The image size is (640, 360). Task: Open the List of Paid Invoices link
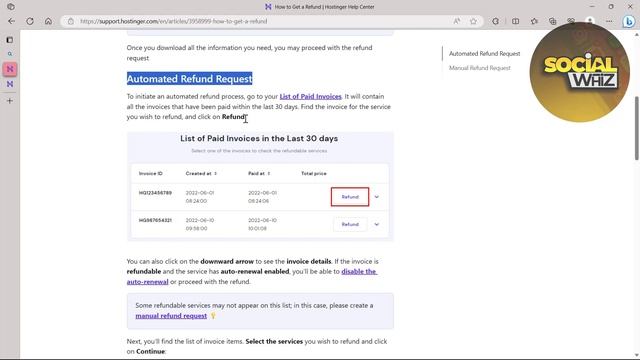(310, 96)
